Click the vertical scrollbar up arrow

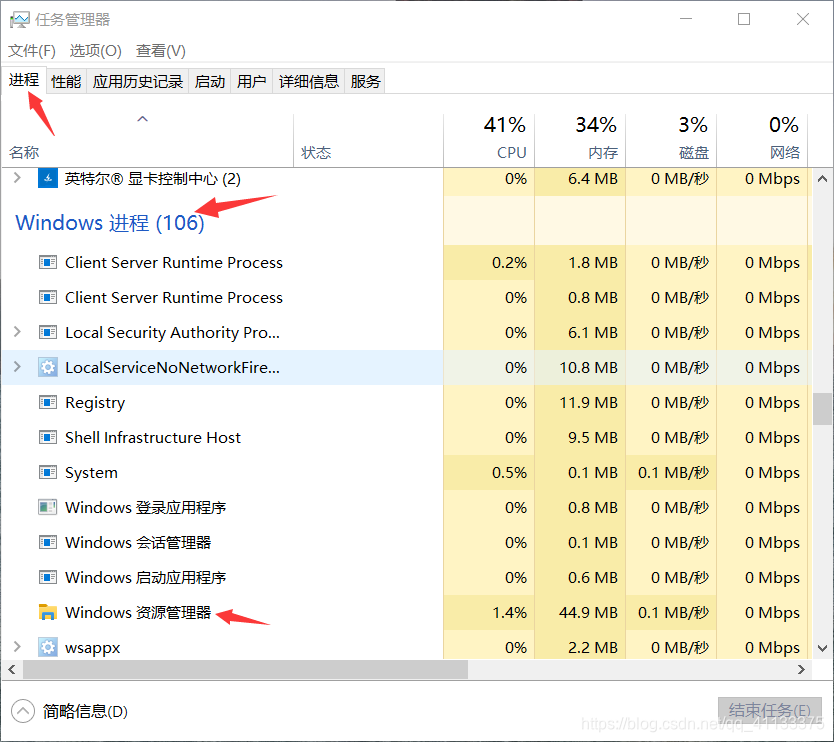pos(822,179)
